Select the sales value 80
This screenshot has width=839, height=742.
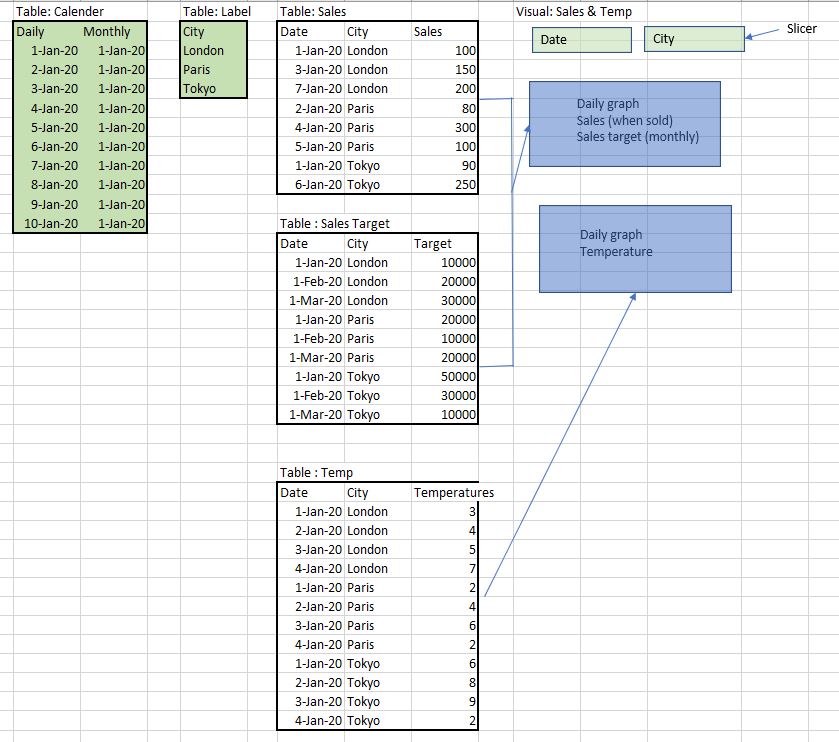pos(469,109)
